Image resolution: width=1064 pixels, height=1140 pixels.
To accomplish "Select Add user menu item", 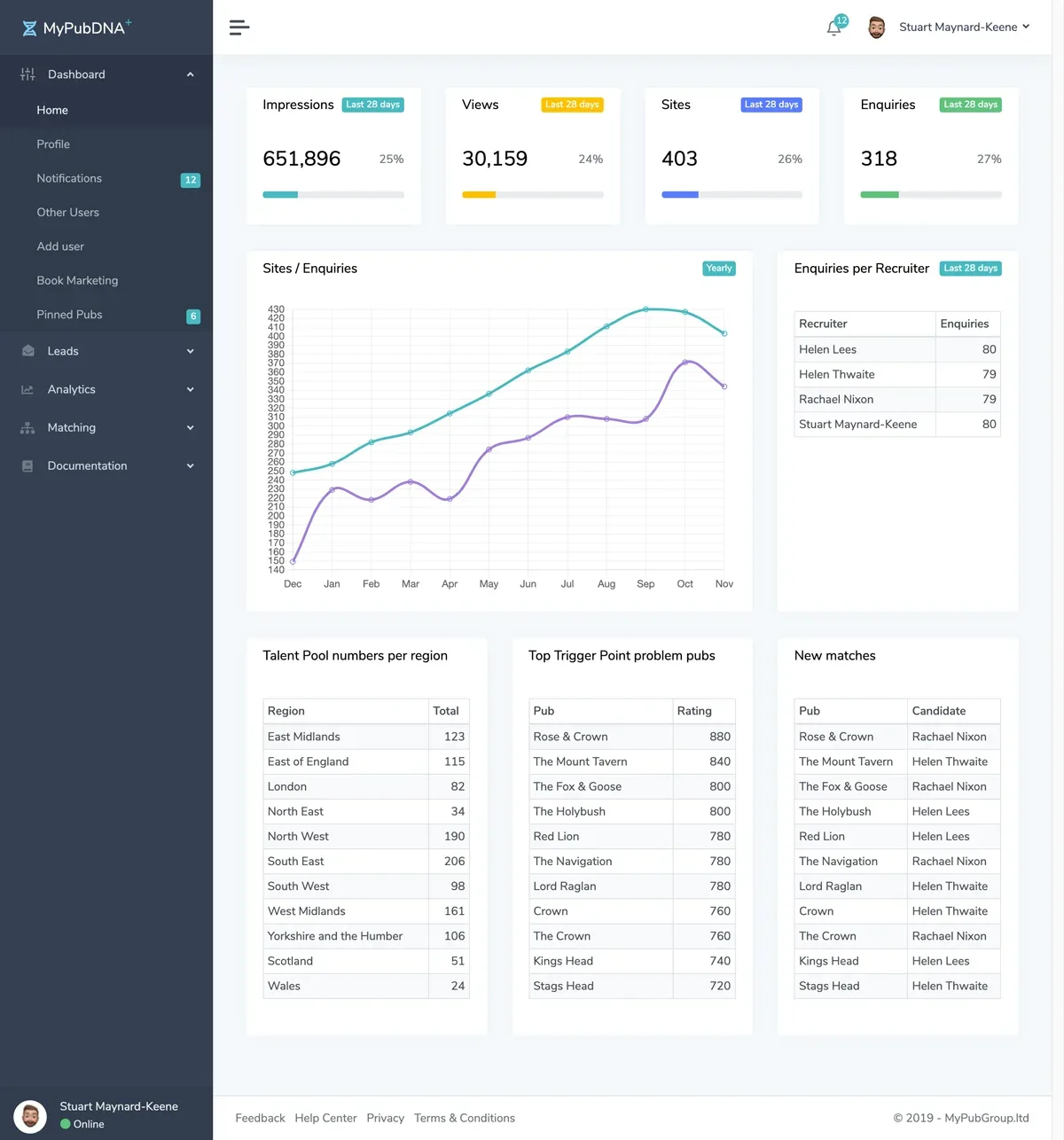I will pyautogui.click(x=60, y=246).
